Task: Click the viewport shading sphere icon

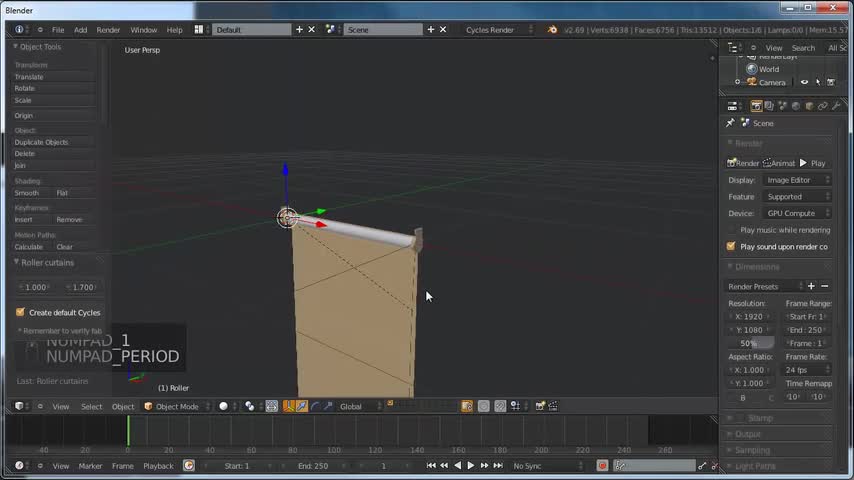Action: tap(223, 406)
